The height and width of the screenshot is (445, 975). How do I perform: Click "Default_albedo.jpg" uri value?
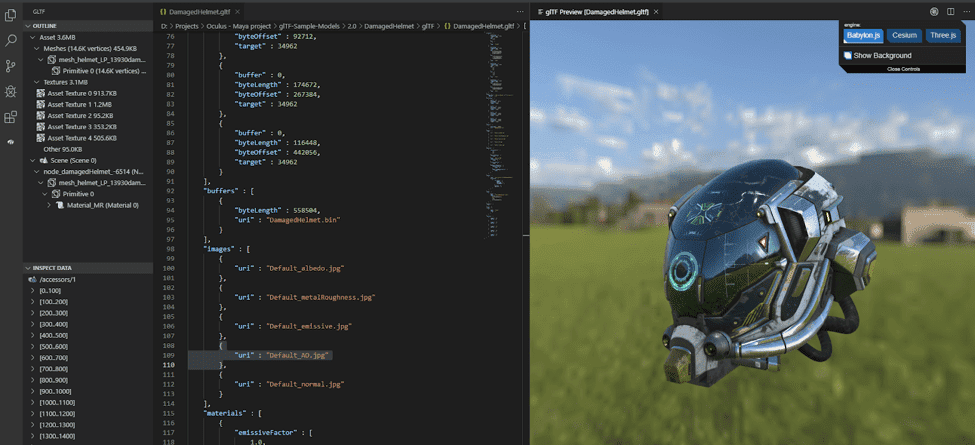[305, 268]
